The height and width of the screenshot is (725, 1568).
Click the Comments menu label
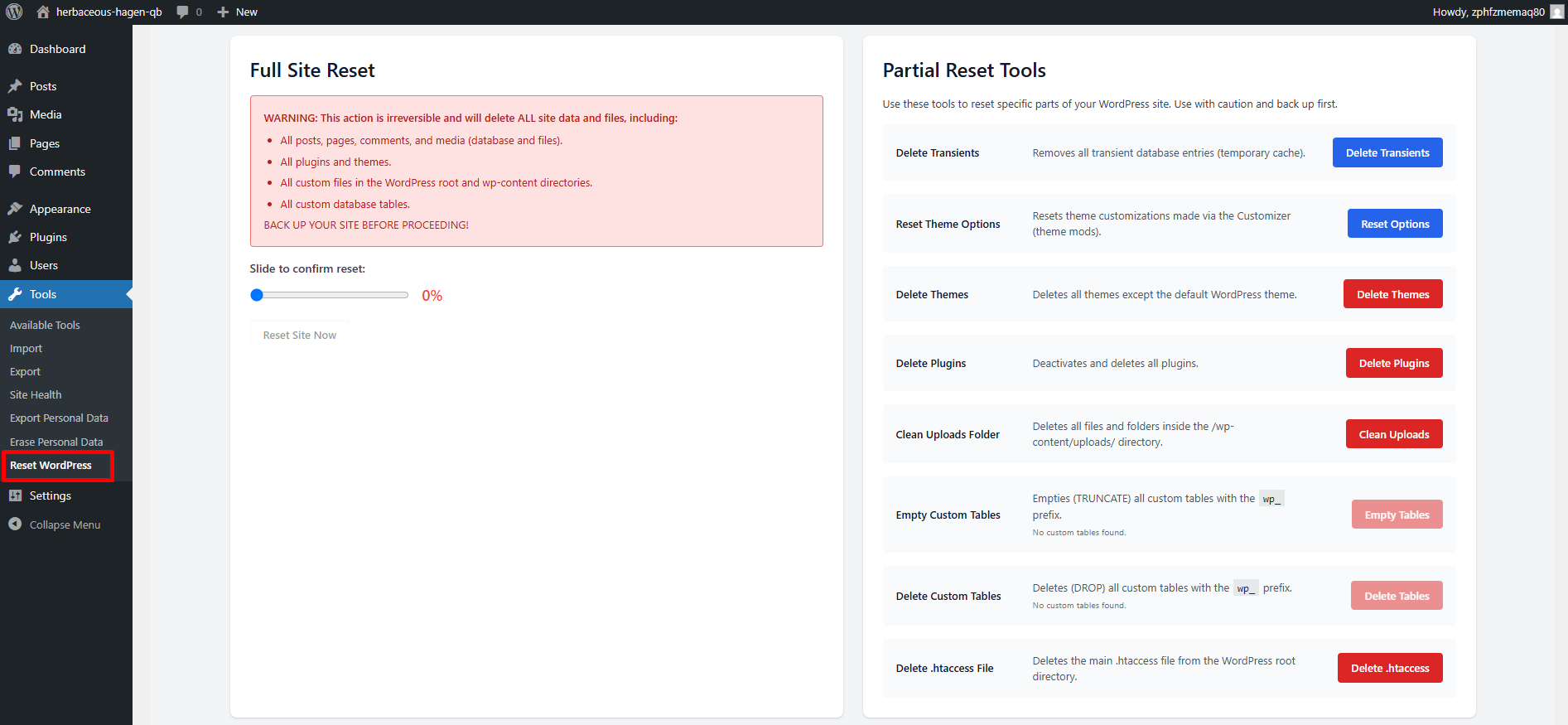pyautogui.click(x=57, y=172)
